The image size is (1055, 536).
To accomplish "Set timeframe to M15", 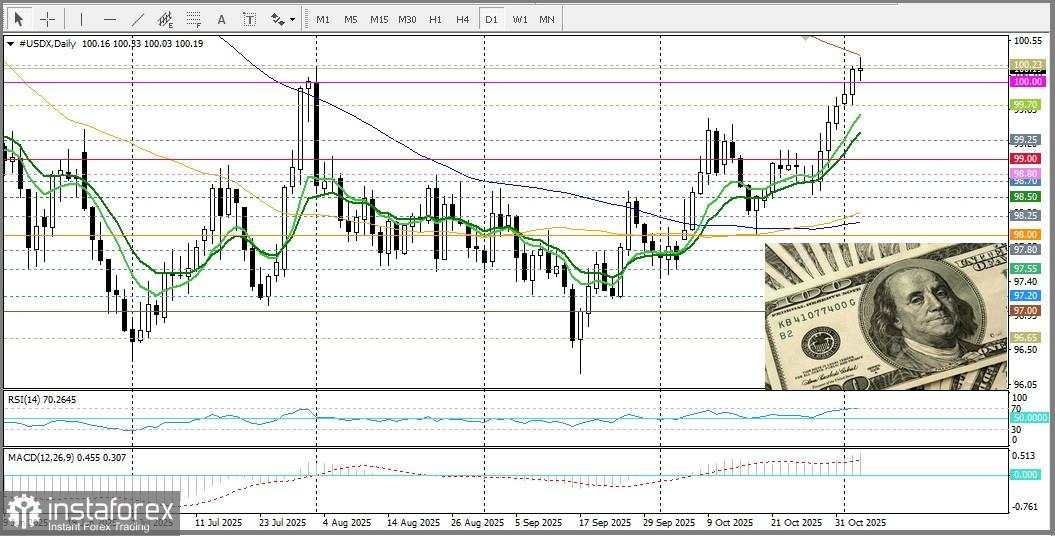I will click(379, 20).
